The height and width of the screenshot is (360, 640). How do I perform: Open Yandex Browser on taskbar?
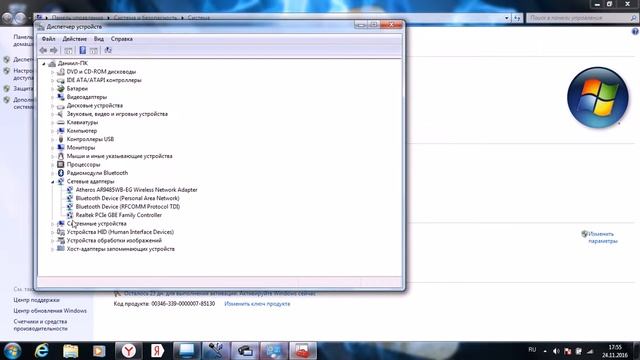click(x=129, y=351)
